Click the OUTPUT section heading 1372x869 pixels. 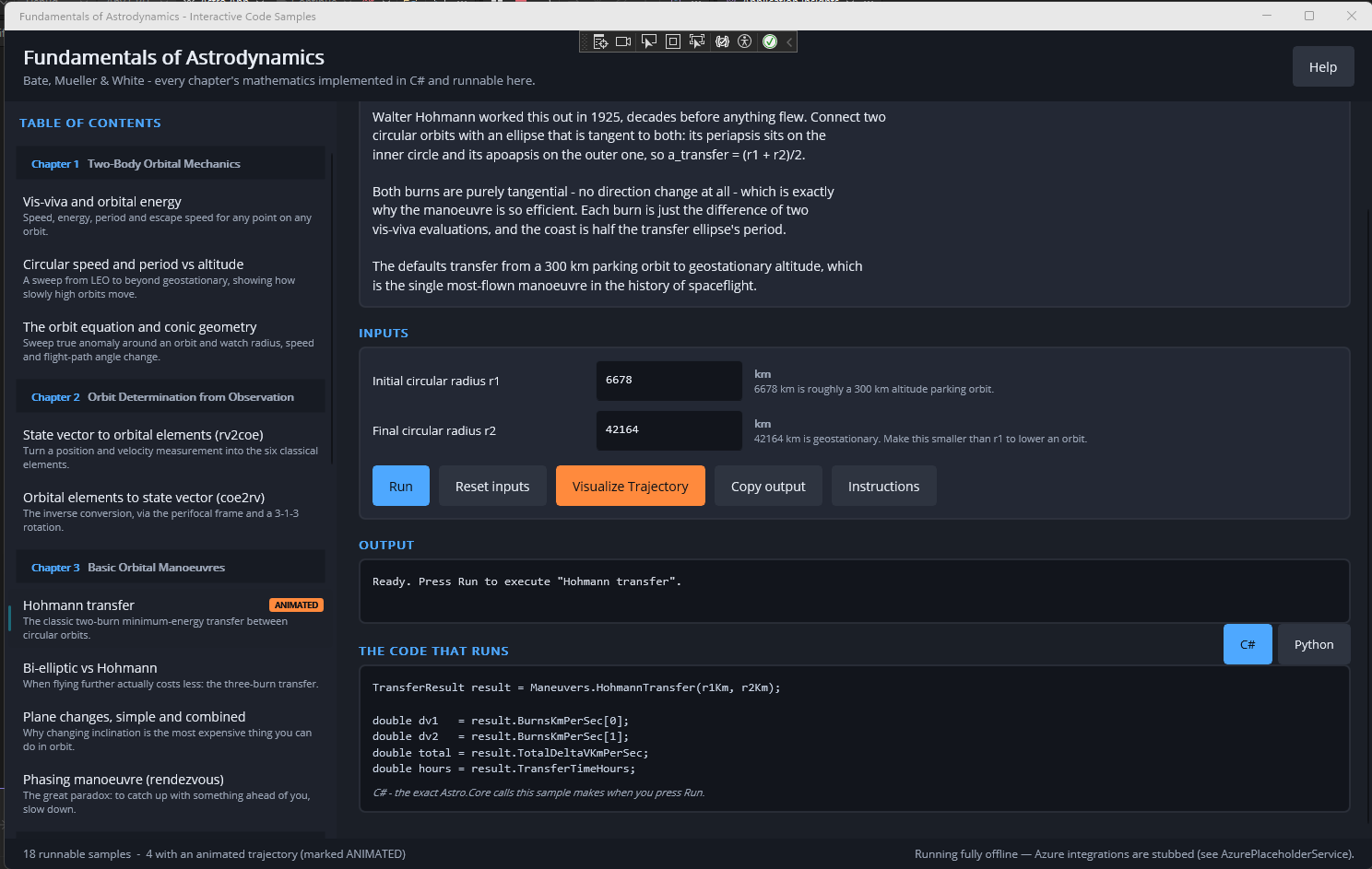386,545
